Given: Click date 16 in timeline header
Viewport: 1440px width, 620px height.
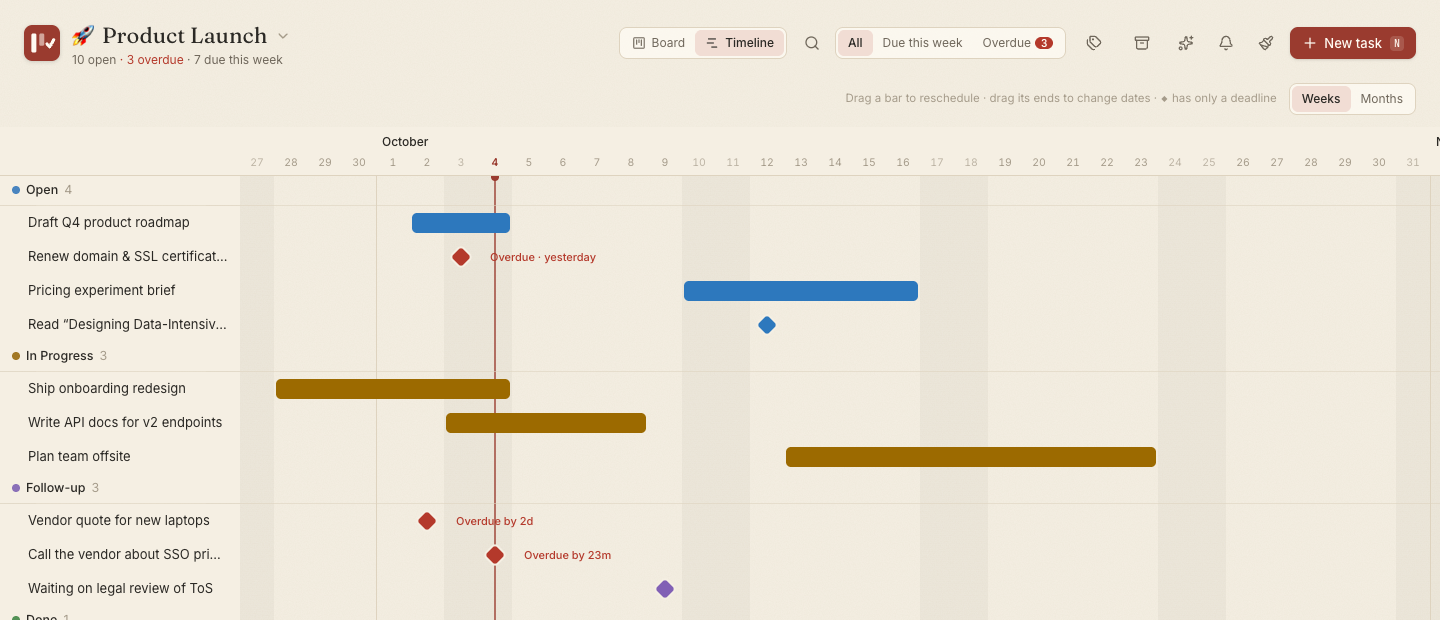Looking at the screenshot, I should (903, 162).
